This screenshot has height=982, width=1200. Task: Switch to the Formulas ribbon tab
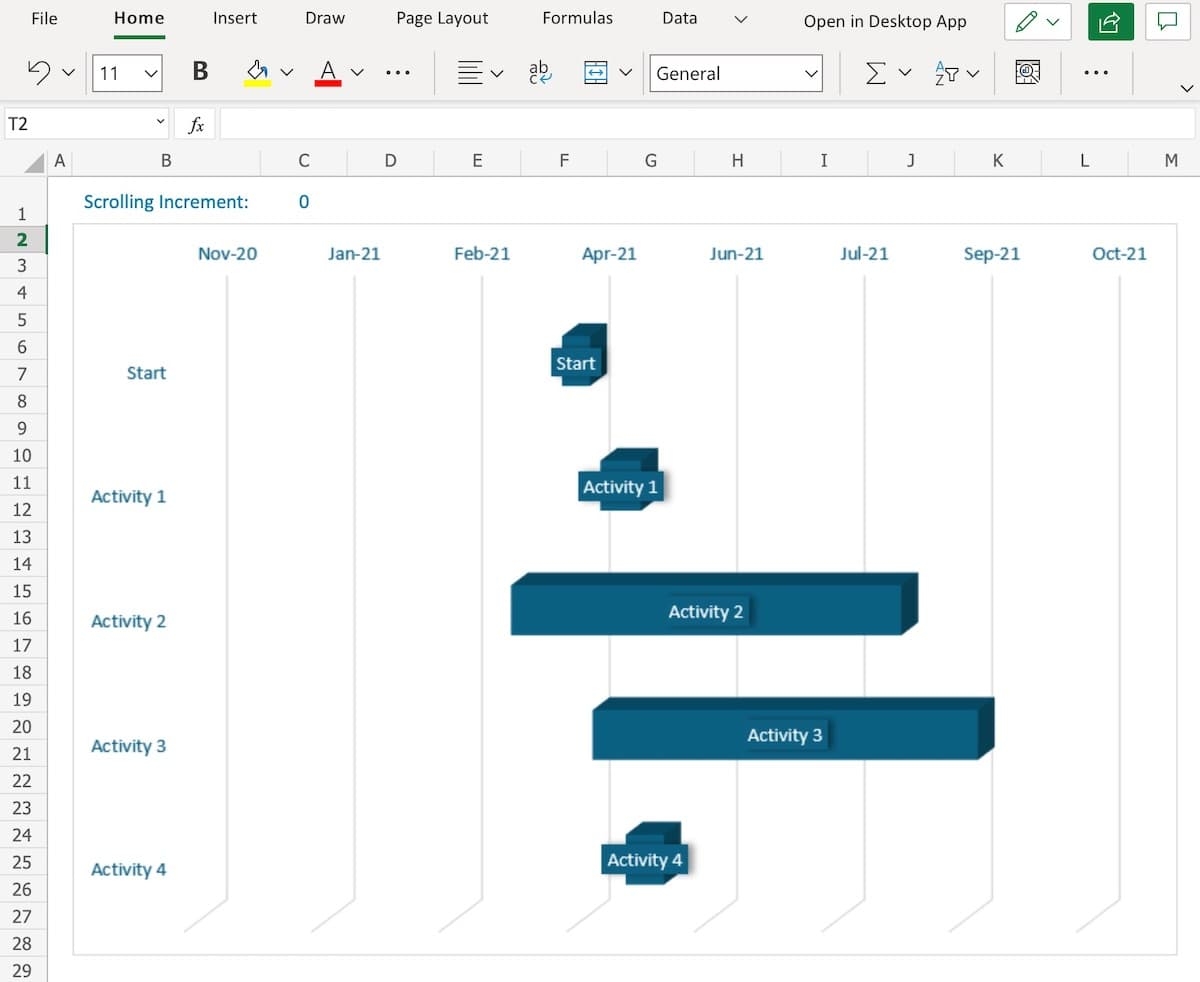coord(577,18)
